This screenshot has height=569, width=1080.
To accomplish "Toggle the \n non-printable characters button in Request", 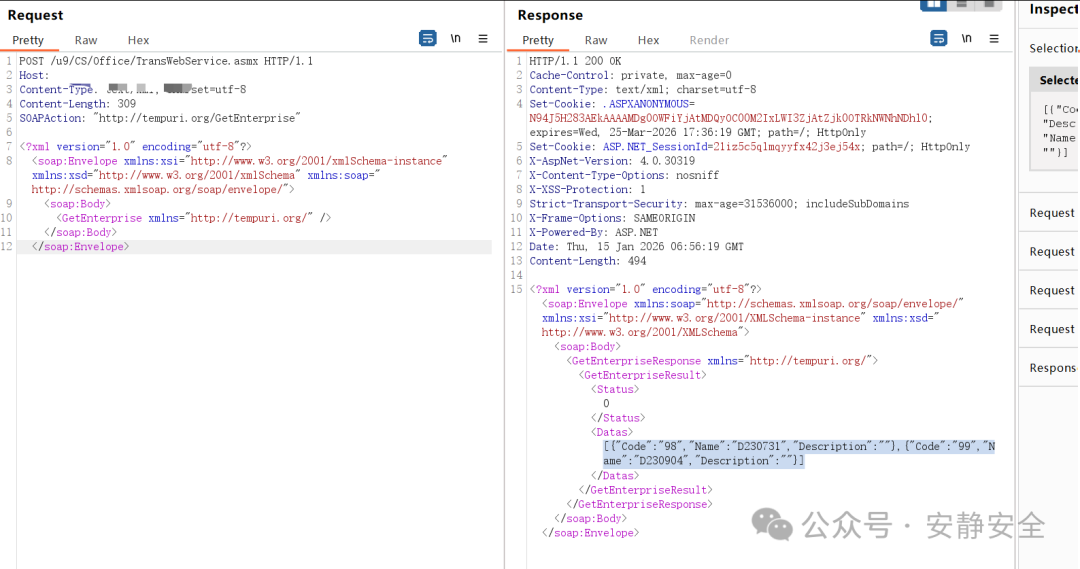I will (455, 39).
